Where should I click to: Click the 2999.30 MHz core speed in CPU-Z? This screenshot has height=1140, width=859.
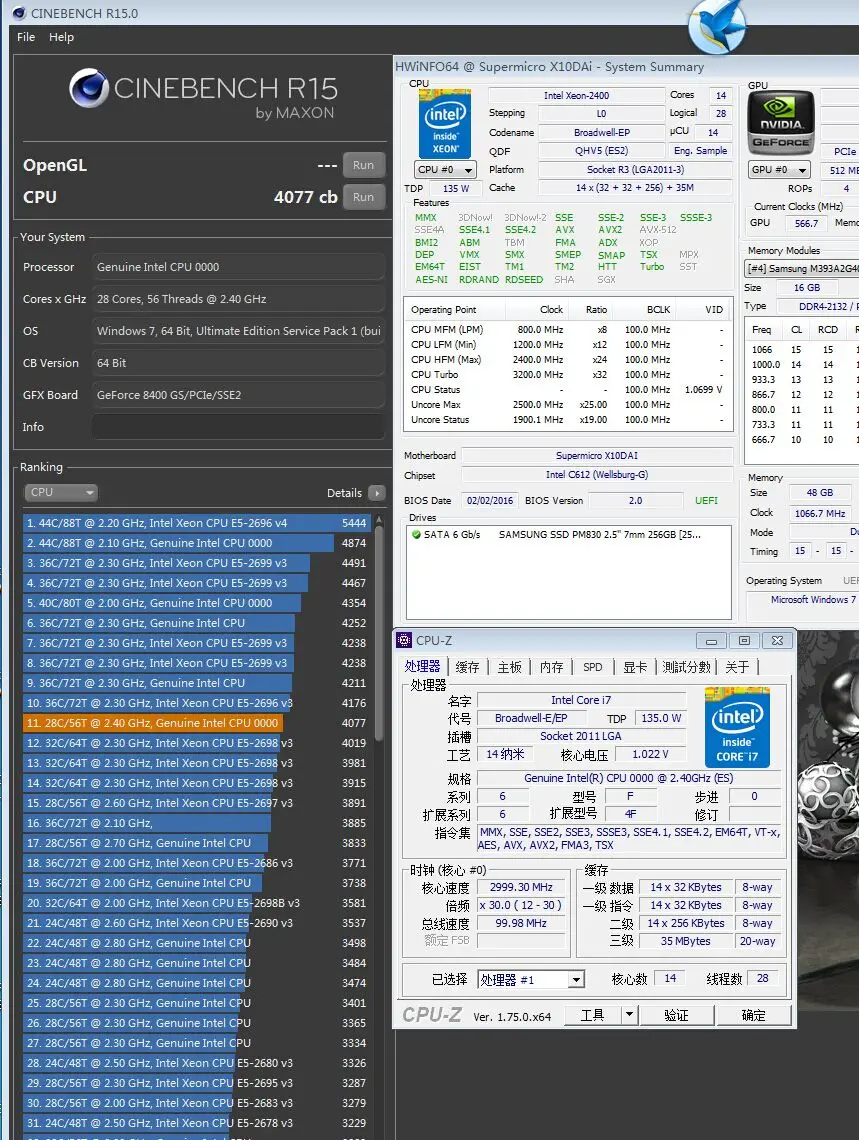tap(521, 887)
